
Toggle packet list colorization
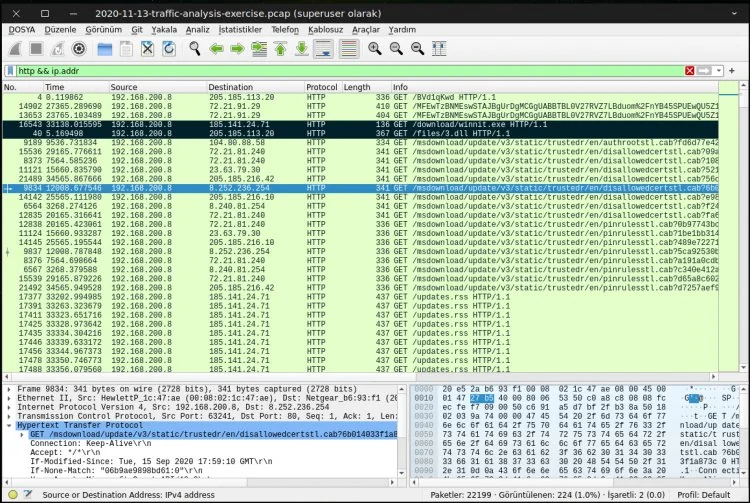pyautogui.click(x=349, y=49)
